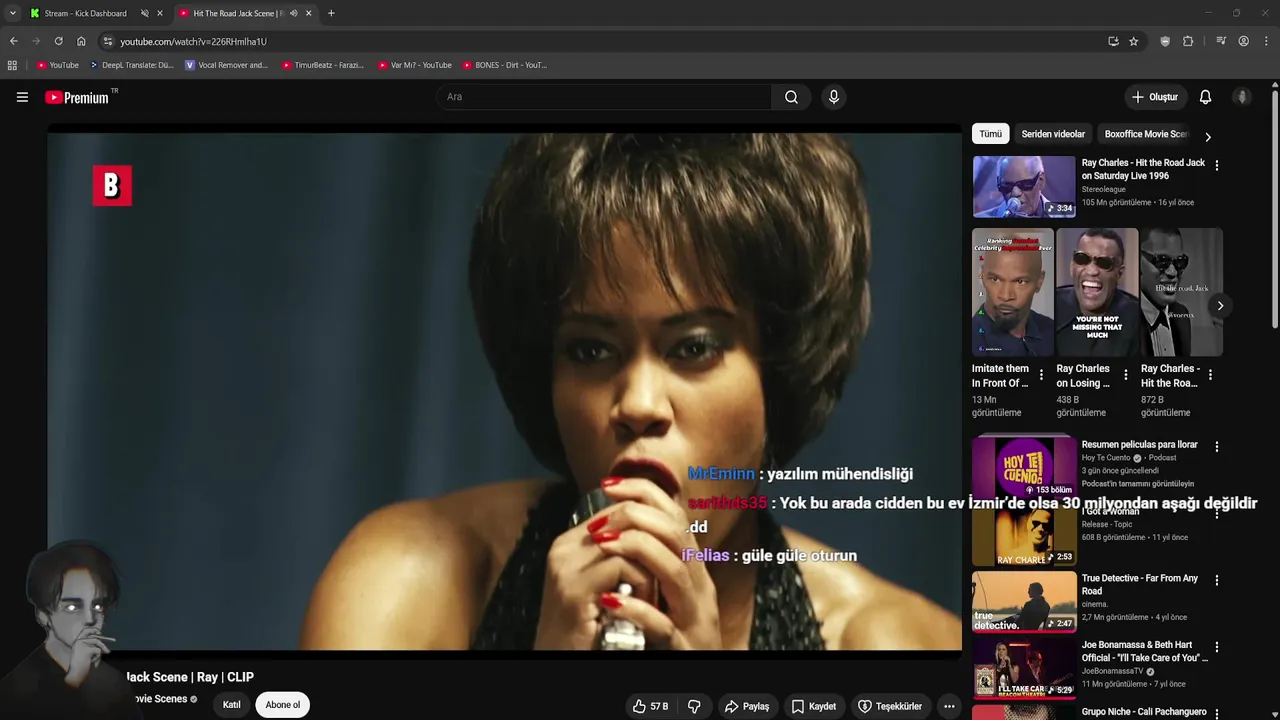
Task: Bookmark this page with the star
Action: pos(1133,41)
